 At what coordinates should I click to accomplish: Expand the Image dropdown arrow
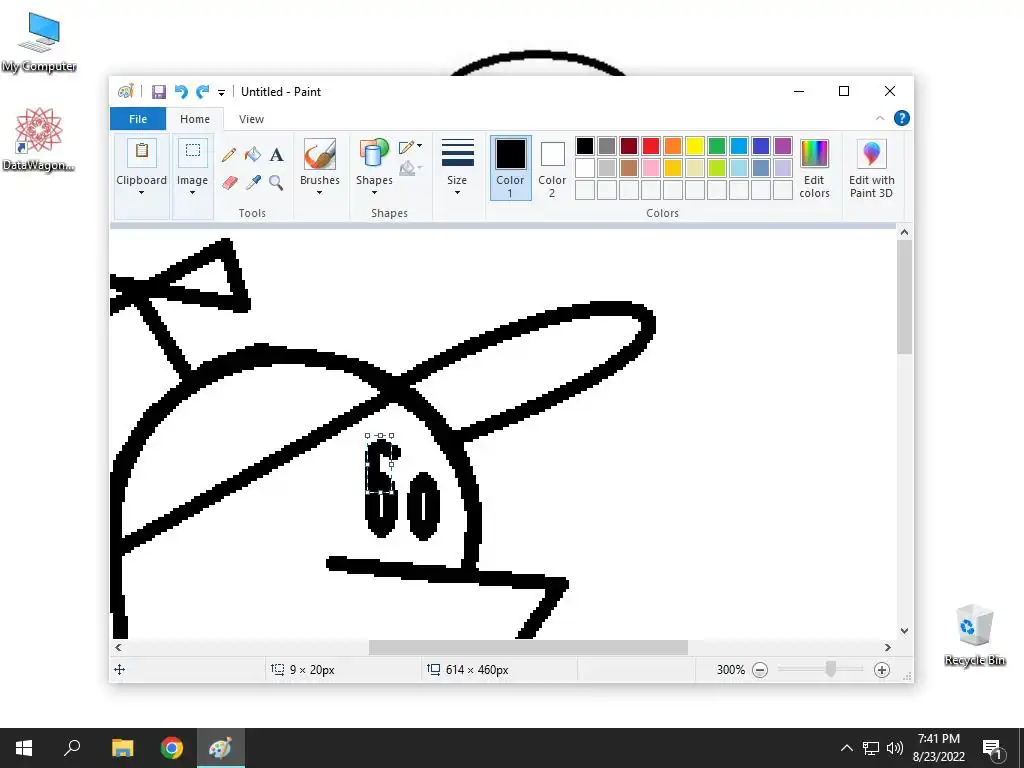pyautogui.click(x=193, y=193)
